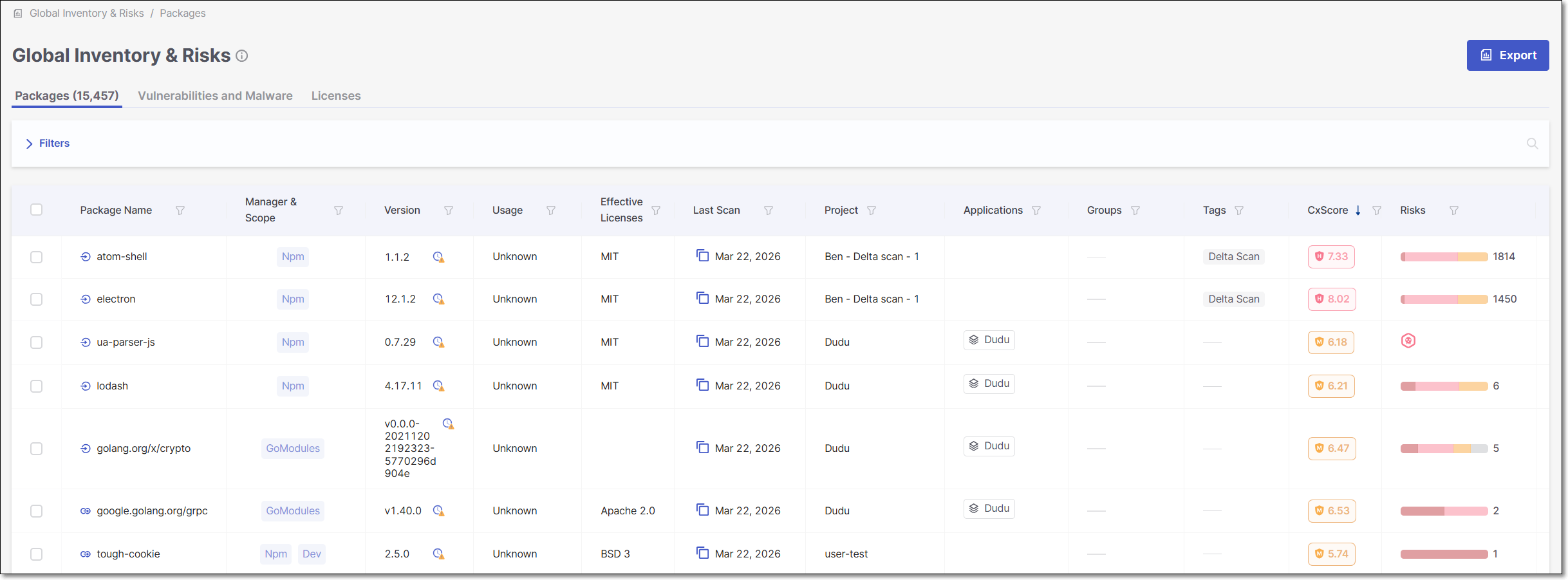Open the Licenses tab
This screenshot has height=580, width=1568.
pos(336,96)
